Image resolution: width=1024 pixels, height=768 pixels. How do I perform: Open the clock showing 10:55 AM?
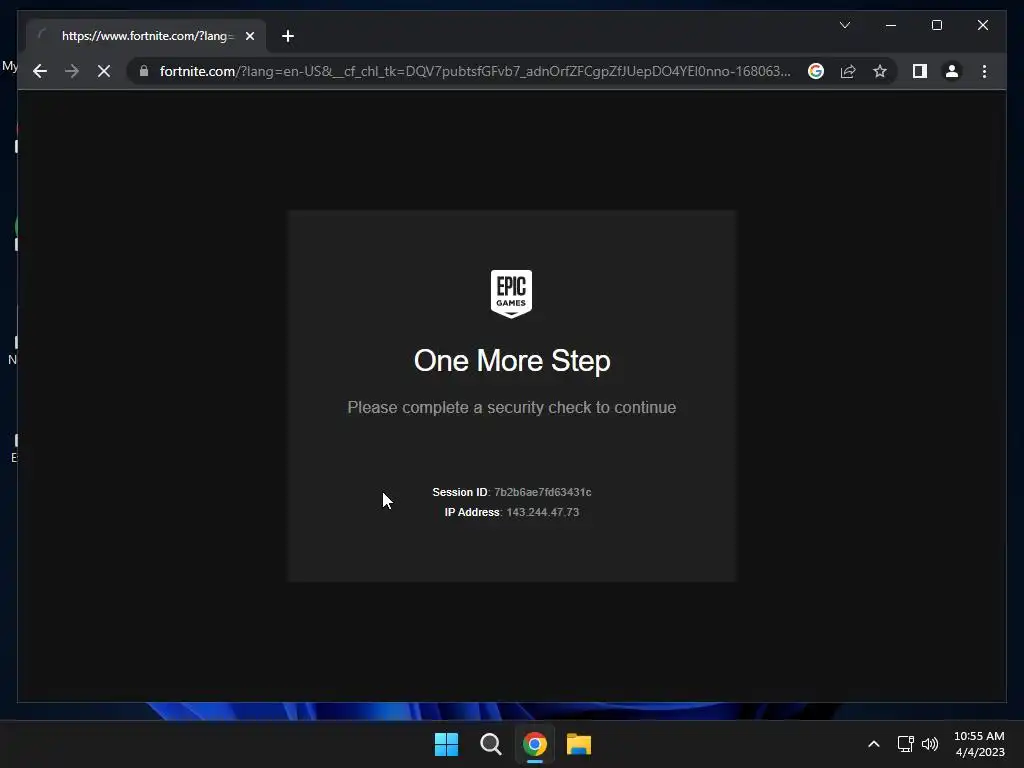click(979, 744)
